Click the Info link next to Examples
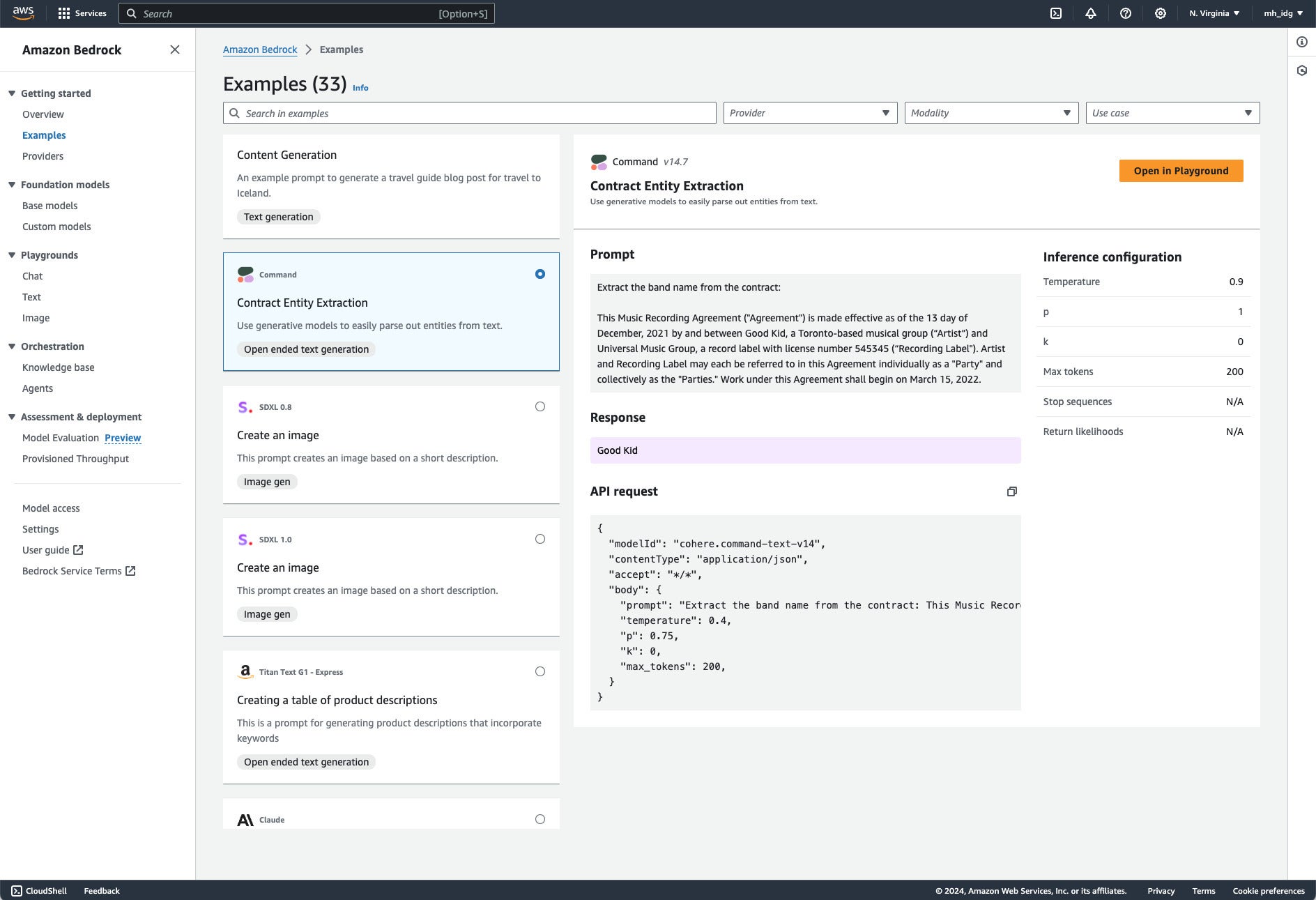The width and height of the screenshot is (1316, 900). (x=360, y=88)
